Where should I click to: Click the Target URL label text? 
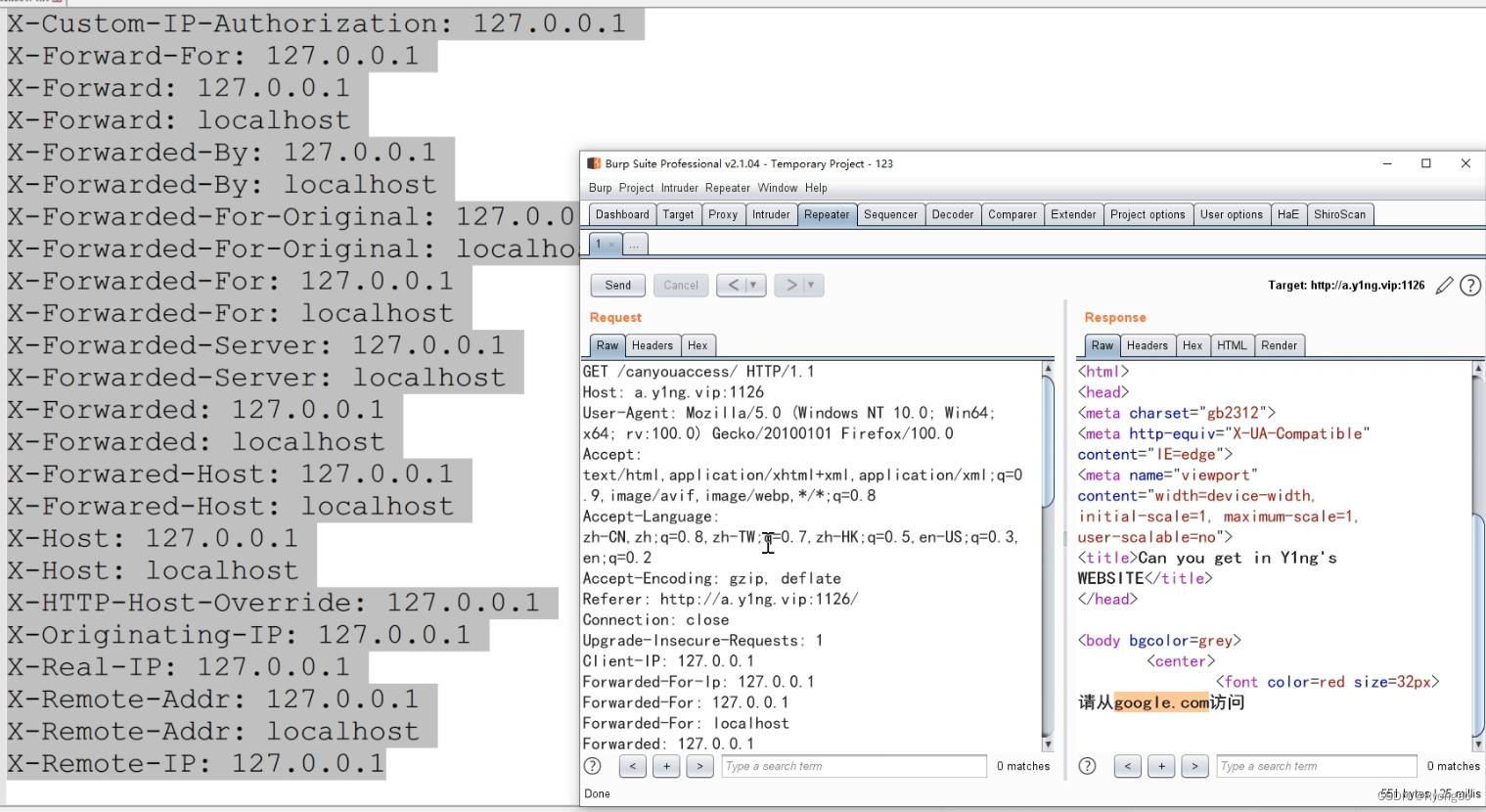tap(1346, 286)
